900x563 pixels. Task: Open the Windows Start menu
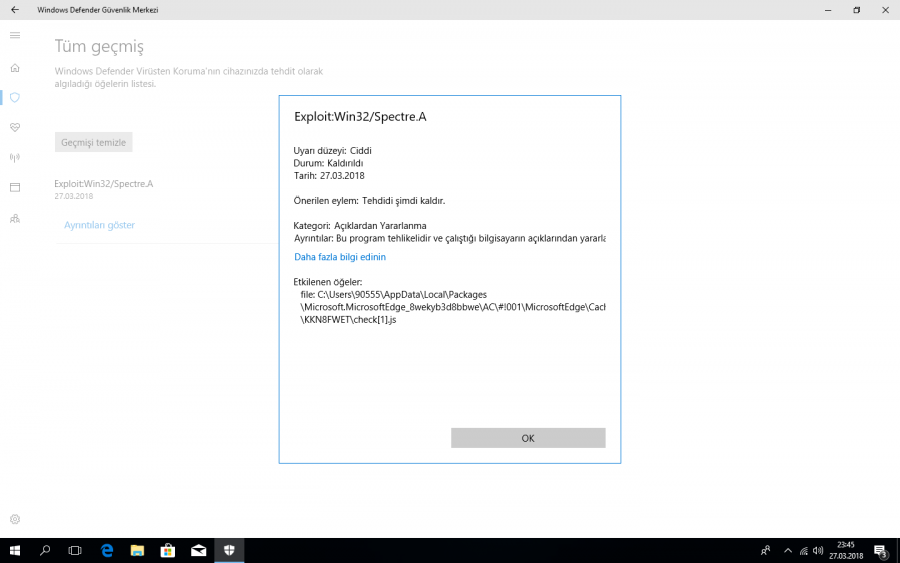(15, 551)
